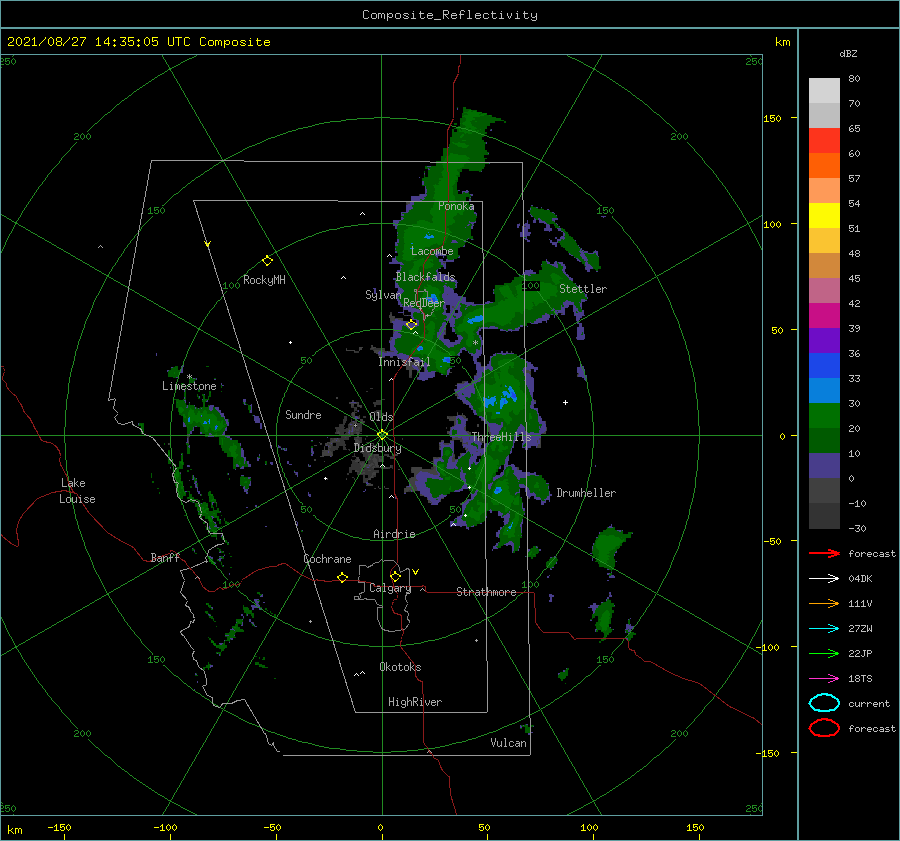The width and height of the screenshot is (900, 841).
Task: Select the purple 36-39 dBZ color swatch
Action: 824,340
